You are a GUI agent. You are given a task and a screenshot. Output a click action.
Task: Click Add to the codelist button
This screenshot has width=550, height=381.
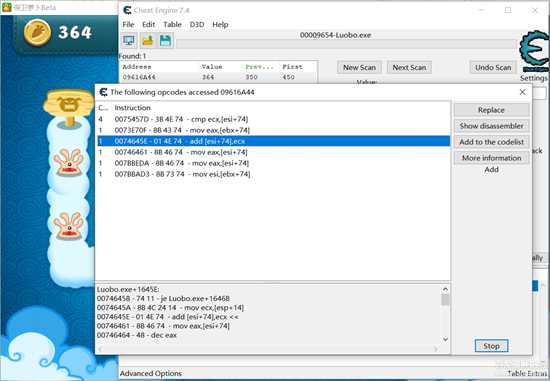coord(491,142)
